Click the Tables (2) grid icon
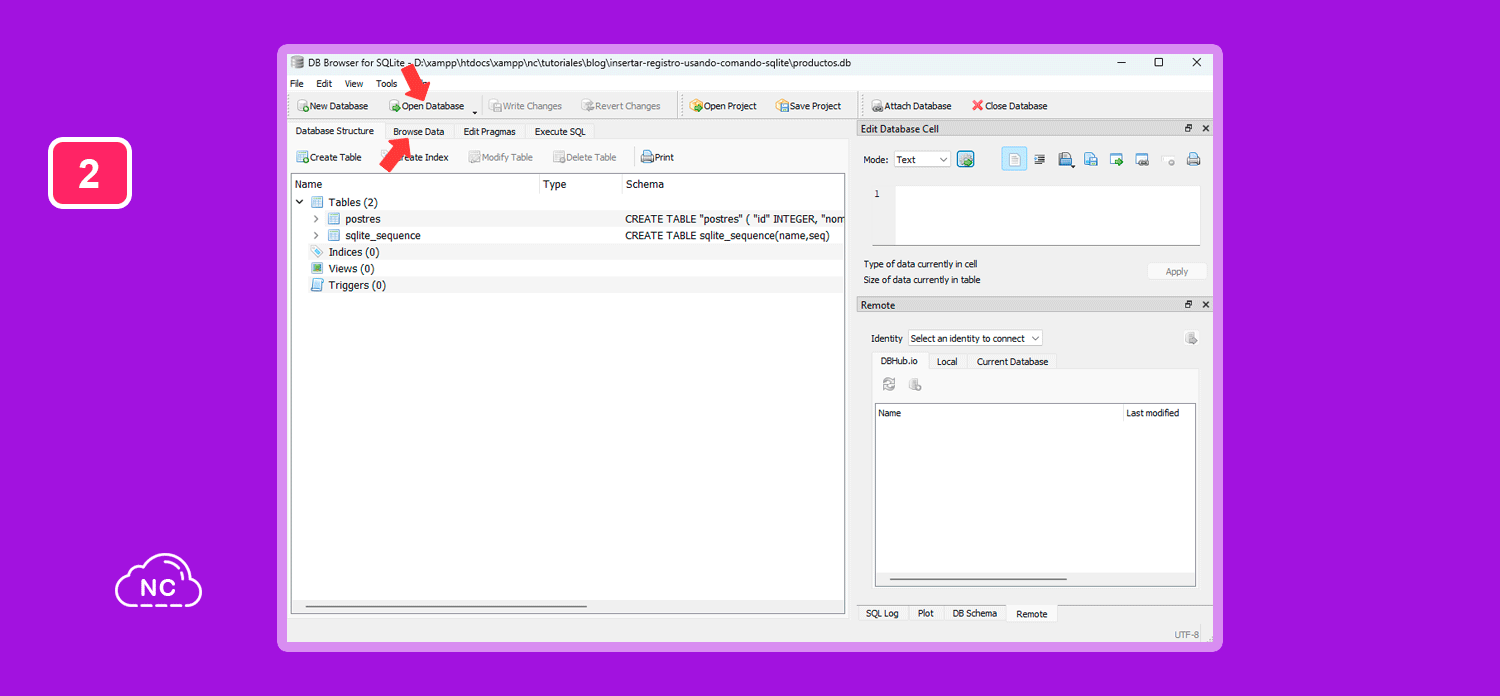 [x=317, y=202]
